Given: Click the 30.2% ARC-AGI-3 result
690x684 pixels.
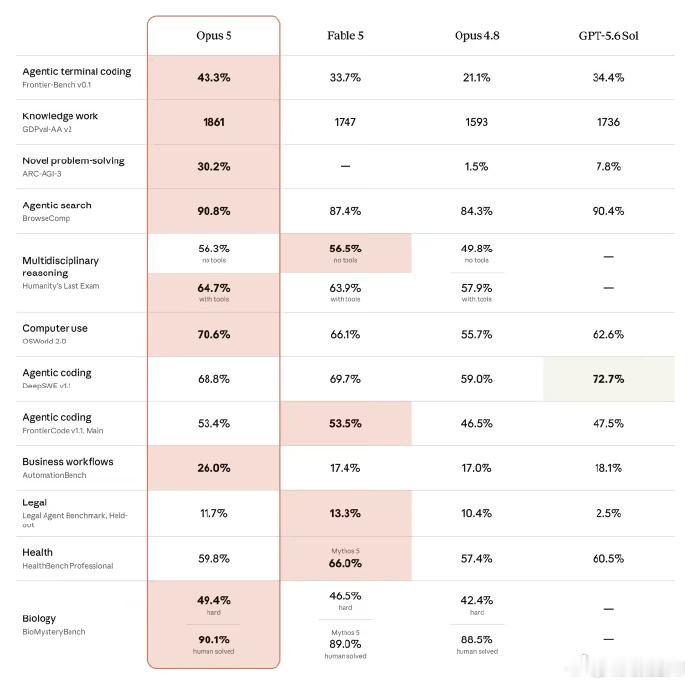Looking at the screenshot, I should coord(214,166).
